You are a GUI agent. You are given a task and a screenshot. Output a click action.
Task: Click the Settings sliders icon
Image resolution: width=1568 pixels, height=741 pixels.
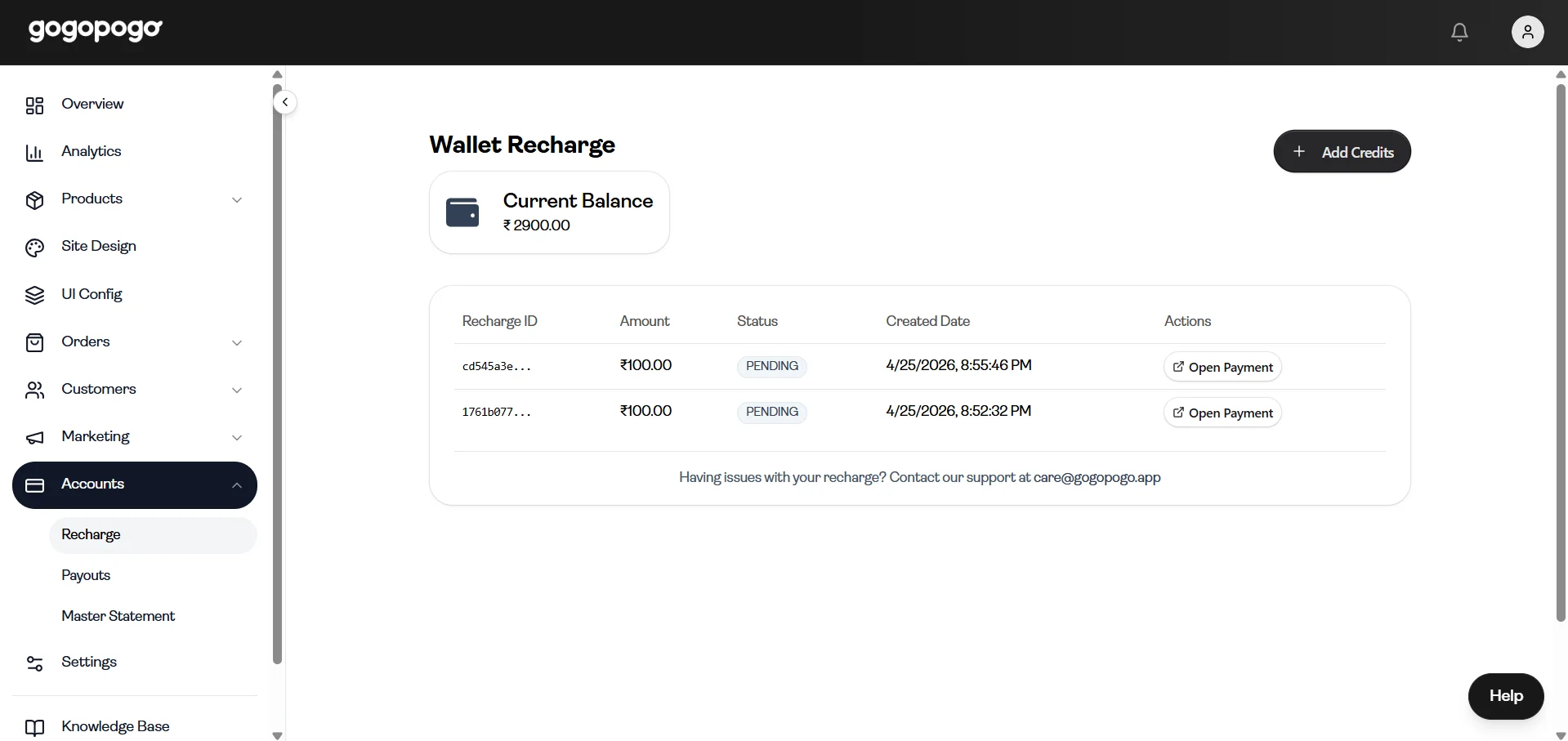[34, 663]
